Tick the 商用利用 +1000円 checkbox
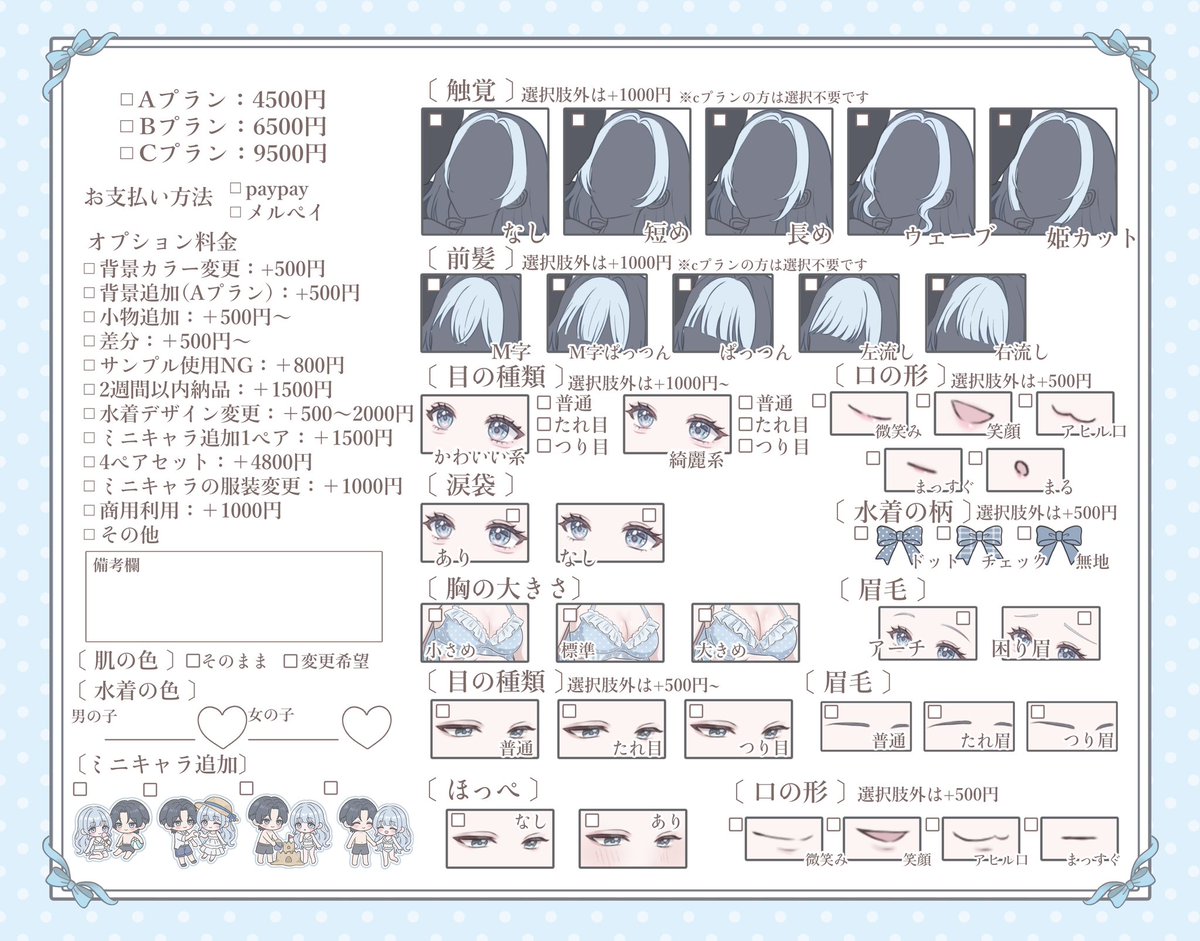The width and height of the screenshot is (1200, 941). pos(89,510)
